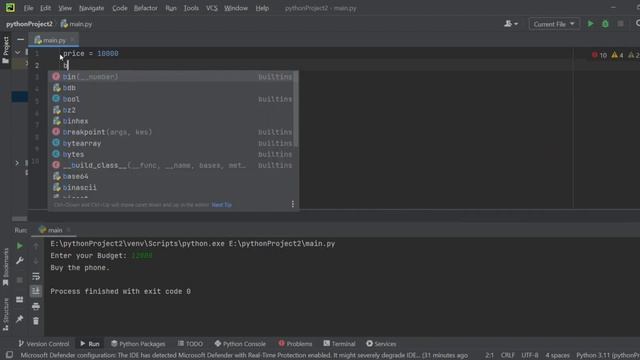Image resolution: width=640 pixels, height=360 pixels.
Task: Open the File menu
Action: pyautogui.click(x=28, y=8)
